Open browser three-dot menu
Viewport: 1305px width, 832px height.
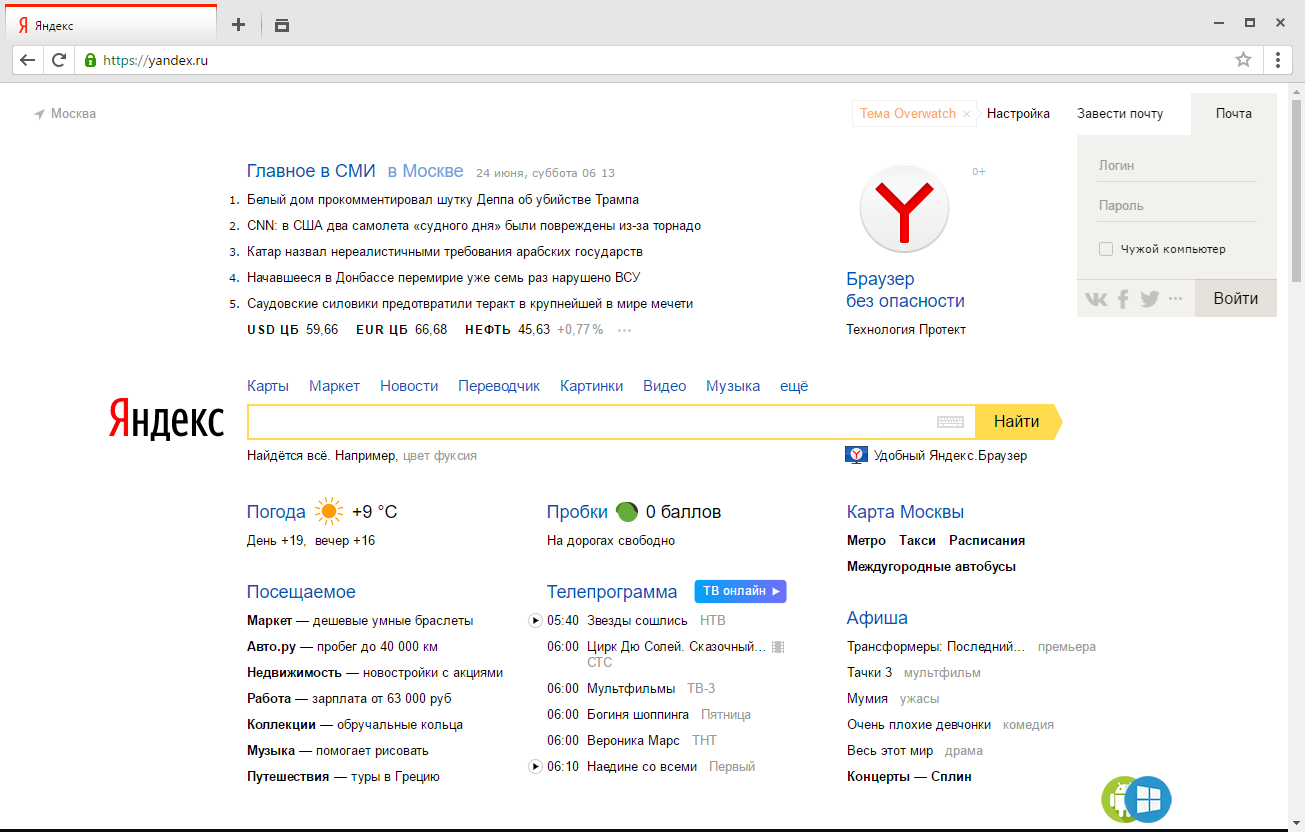1278,60
